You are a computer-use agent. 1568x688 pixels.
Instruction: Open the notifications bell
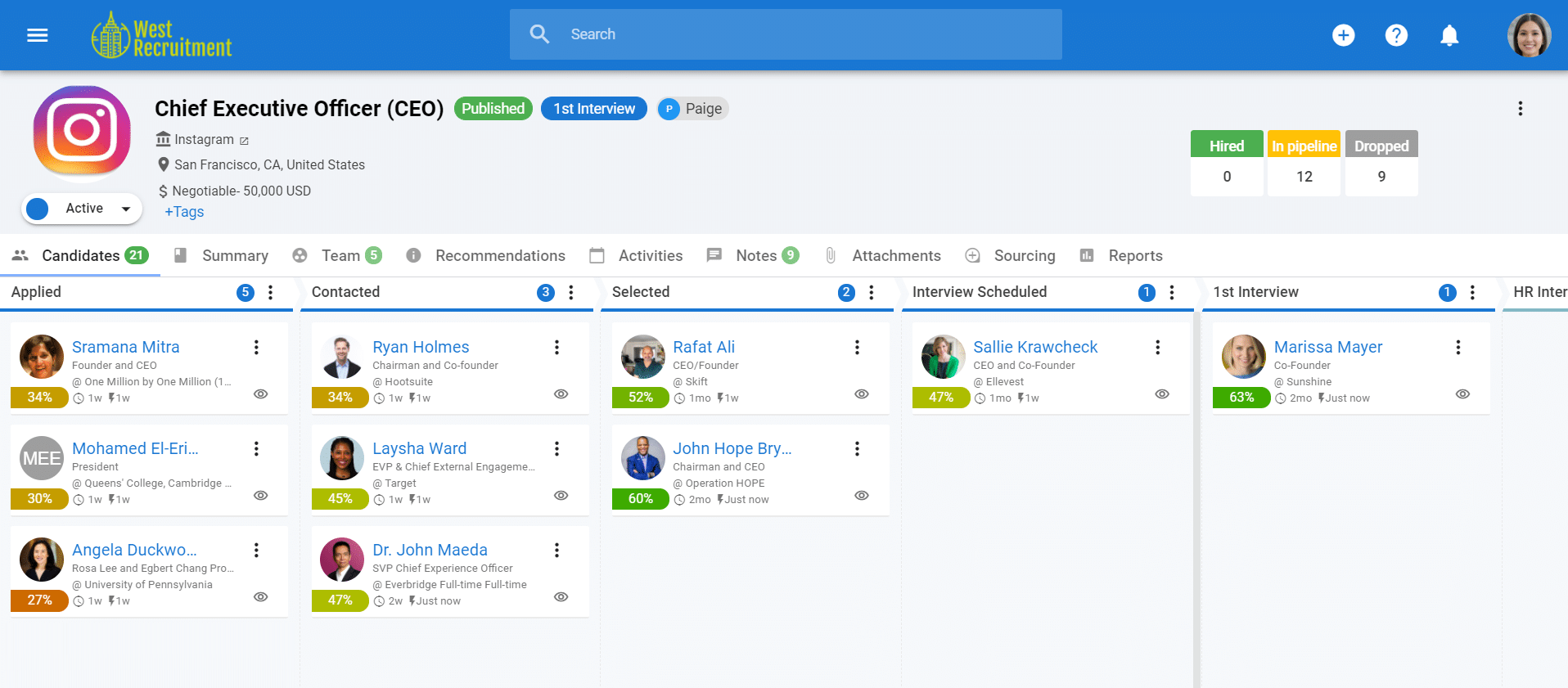(1449, 35)
